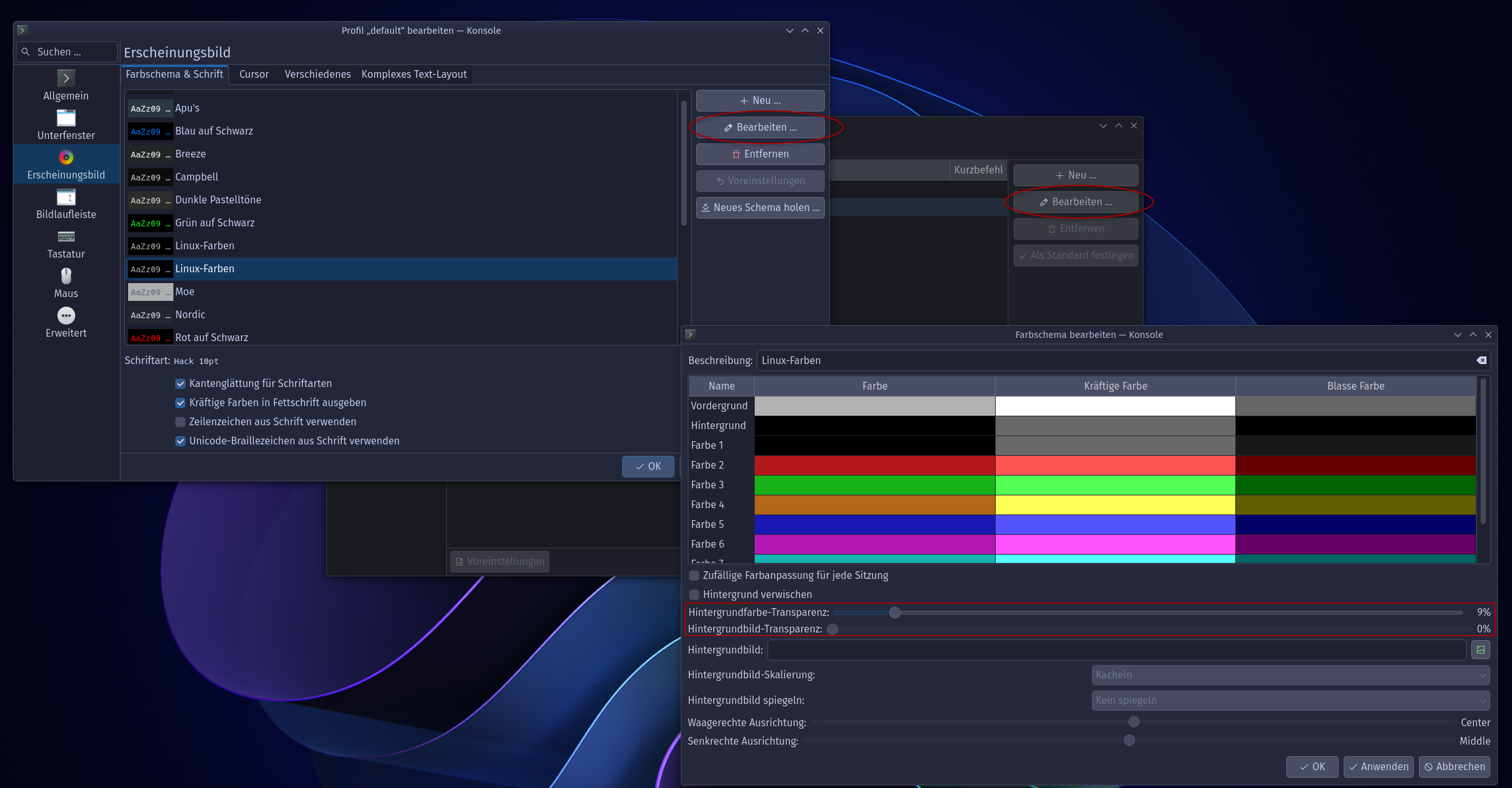The height and width of the screenshot is (788, 1512).
Task: Enable Zufällige Farbanpassung für jede Sitzung
Action: 694,575
